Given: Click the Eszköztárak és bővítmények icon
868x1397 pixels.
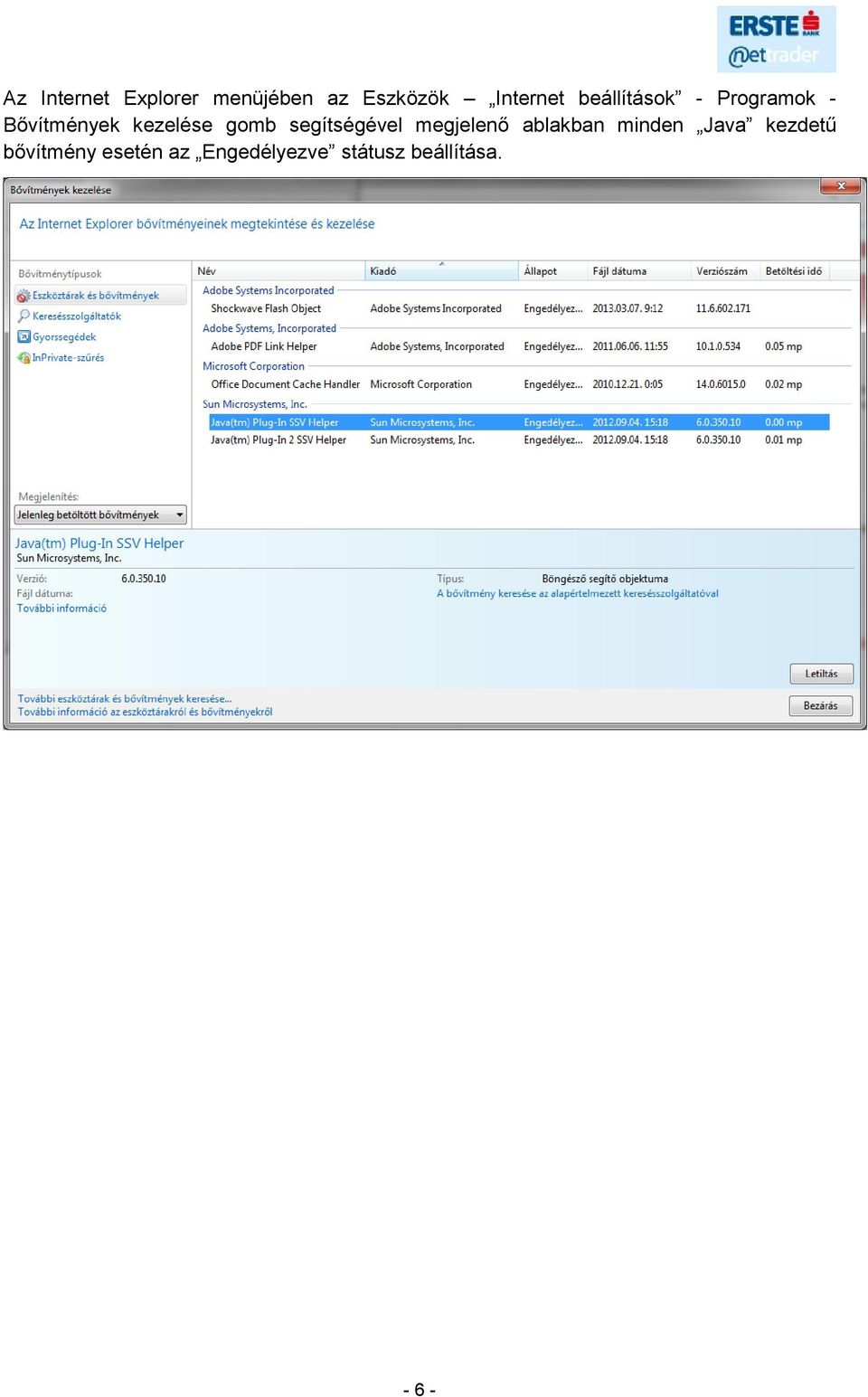Looking at the screenshot, I should pyautogui.click(x=24, y=296).
